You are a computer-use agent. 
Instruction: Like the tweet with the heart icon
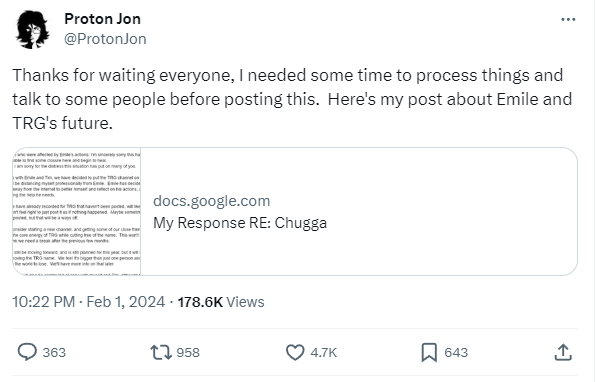click(295, 352)
